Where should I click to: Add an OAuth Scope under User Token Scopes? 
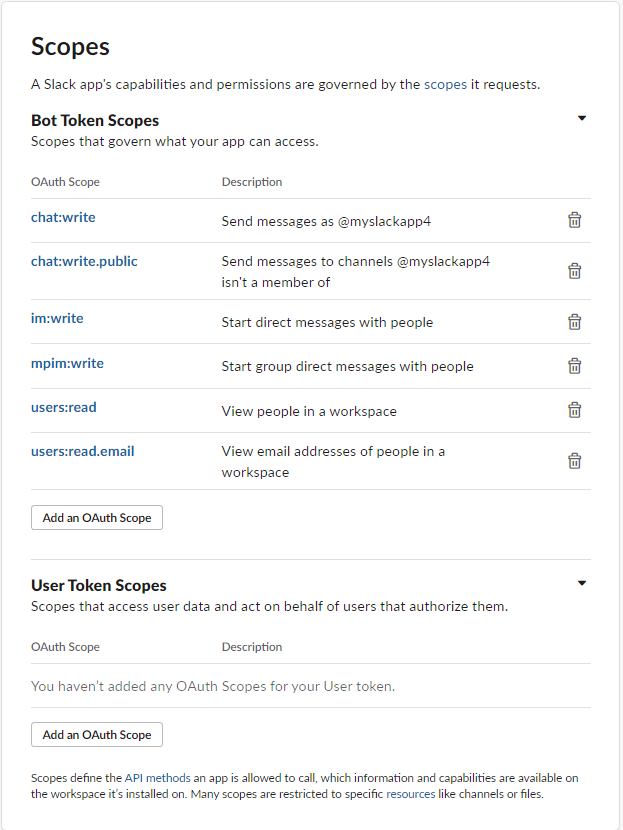[x=97, y=735]
